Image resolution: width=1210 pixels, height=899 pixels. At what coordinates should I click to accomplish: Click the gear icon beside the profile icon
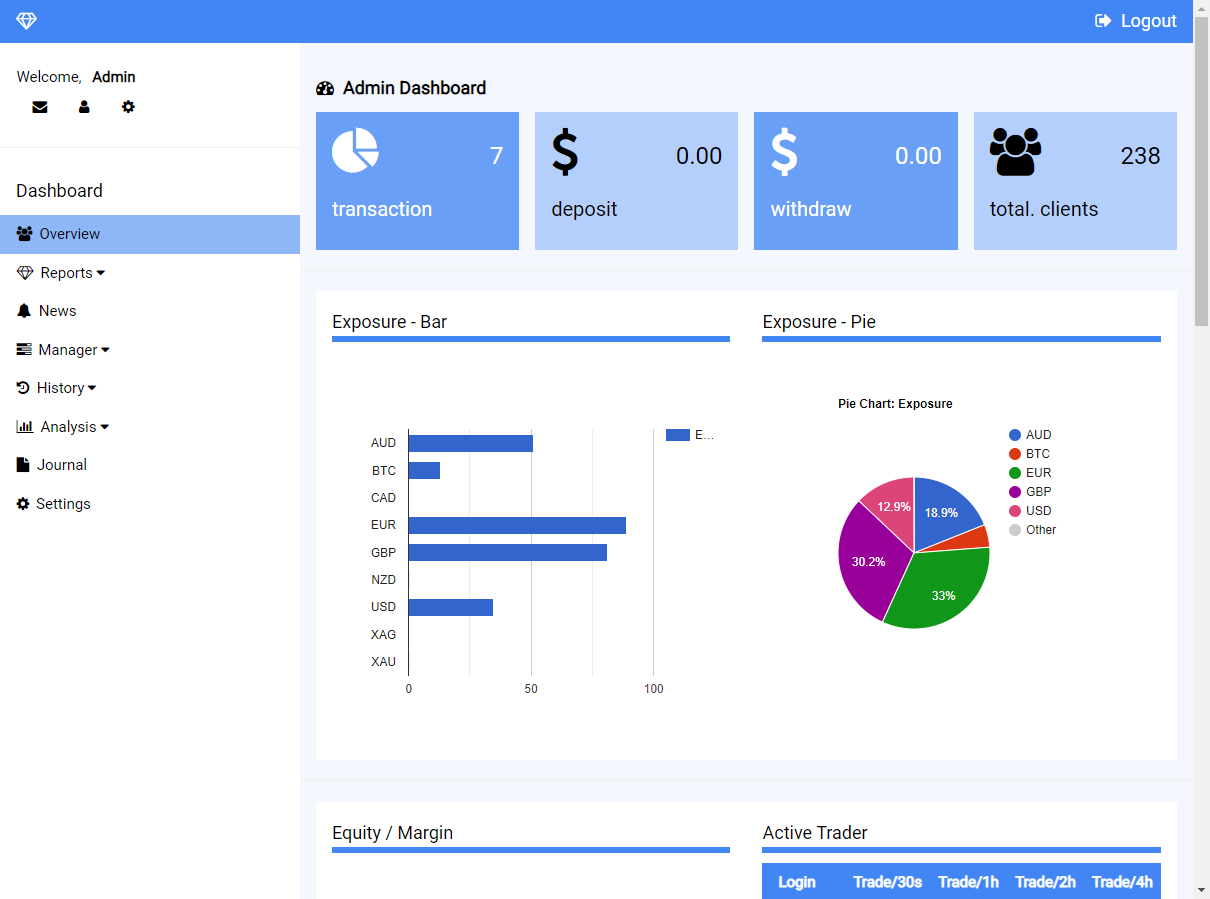[128, 107]
